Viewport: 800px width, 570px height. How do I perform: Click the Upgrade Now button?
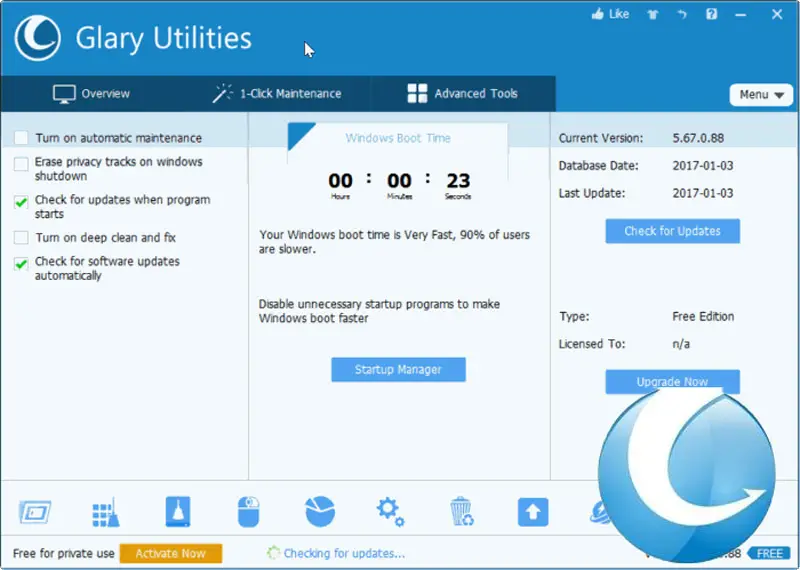[672, 382]
